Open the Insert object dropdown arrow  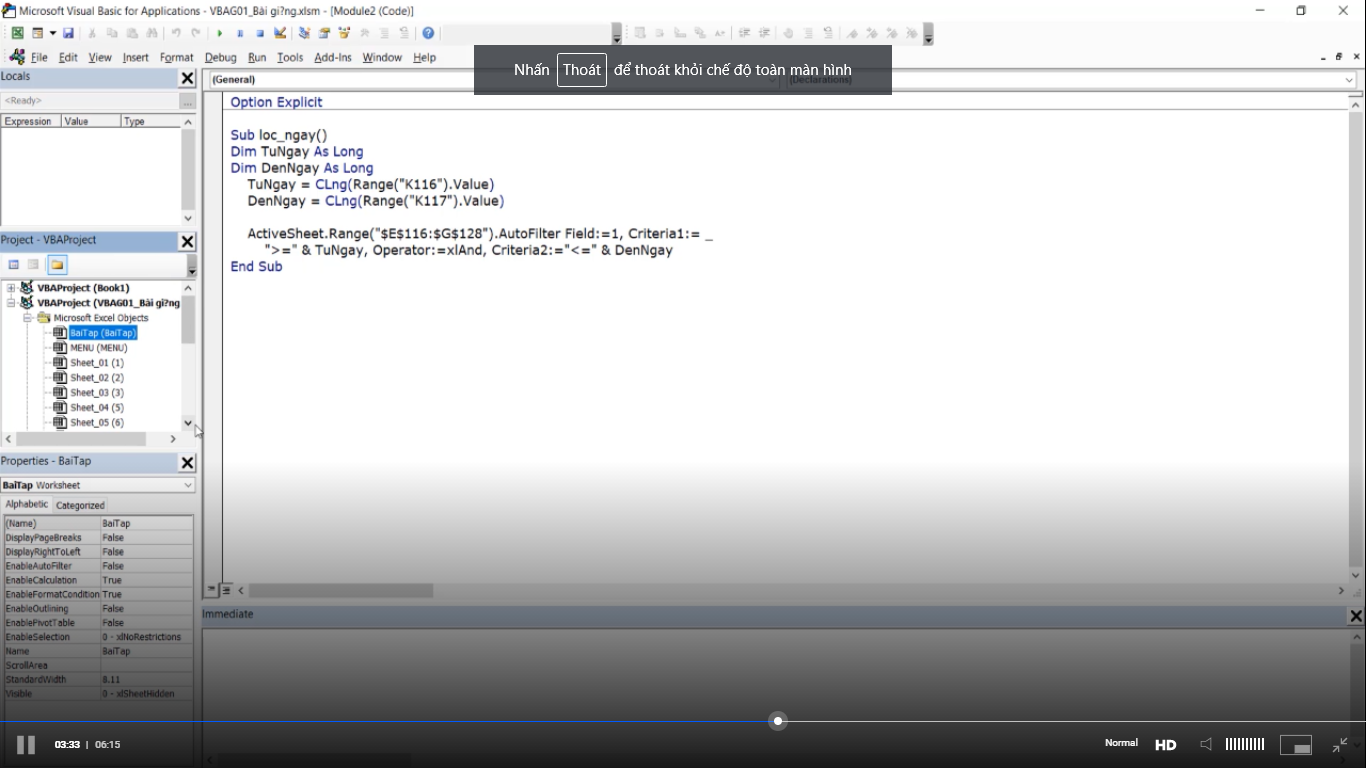click(53, 33)
